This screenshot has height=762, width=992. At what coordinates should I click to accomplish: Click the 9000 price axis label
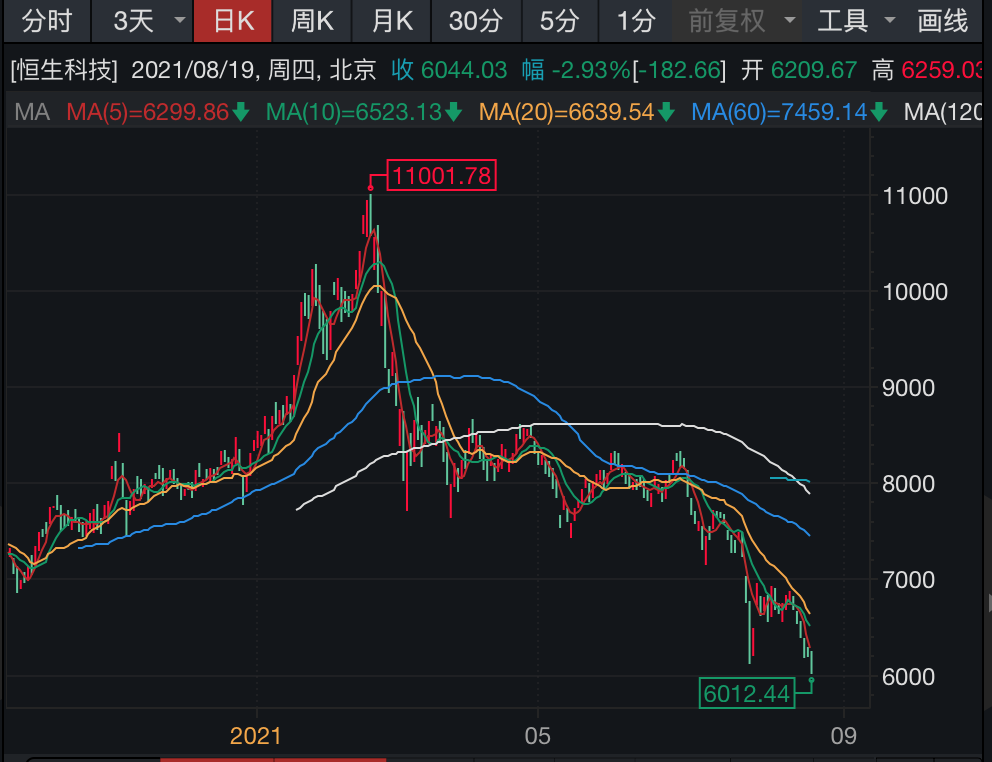pos(908,387)
